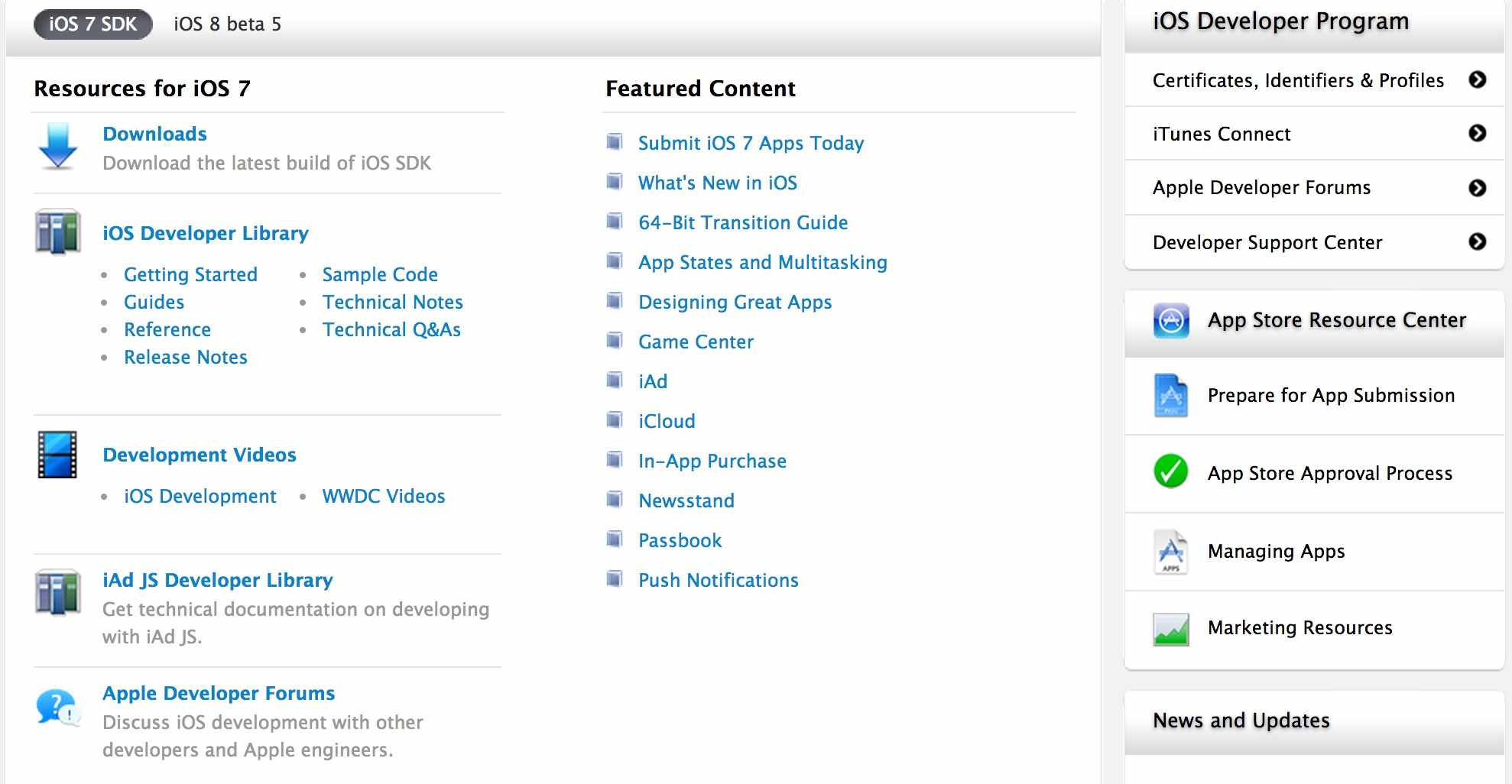Viewport: 1512px width, 784px height.
Task: Click the Marketing Resources chart icon
Action: (x=1171, y=629)
